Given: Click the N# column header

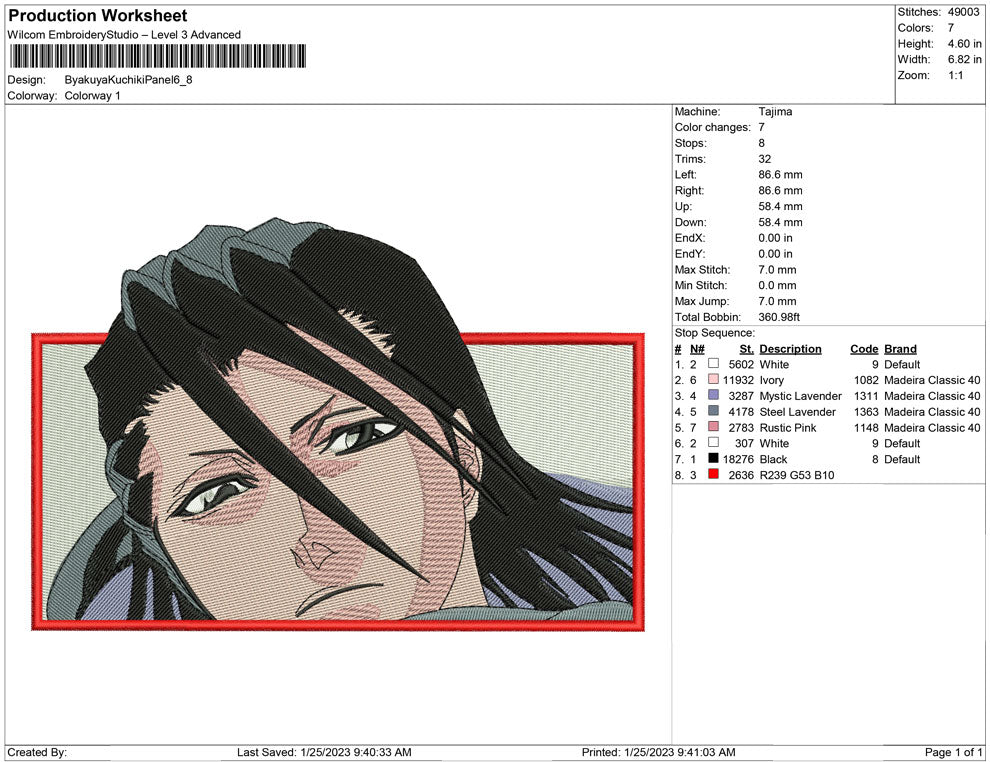Looking at the screenshot, I should [x=697, y=348].
